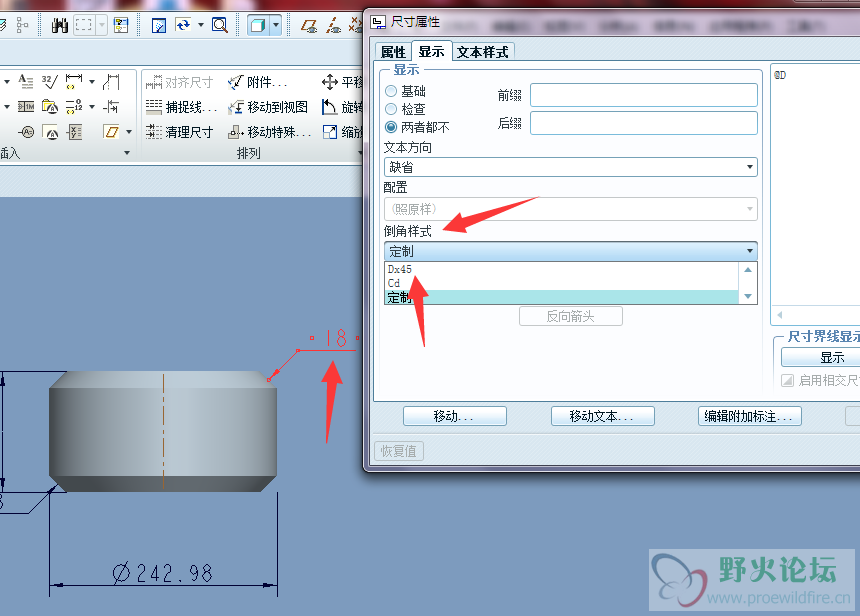Viewport: 860px width, 616px height.
Task: Toggle the shaded display style cube icon
Action: coord(258,25)
